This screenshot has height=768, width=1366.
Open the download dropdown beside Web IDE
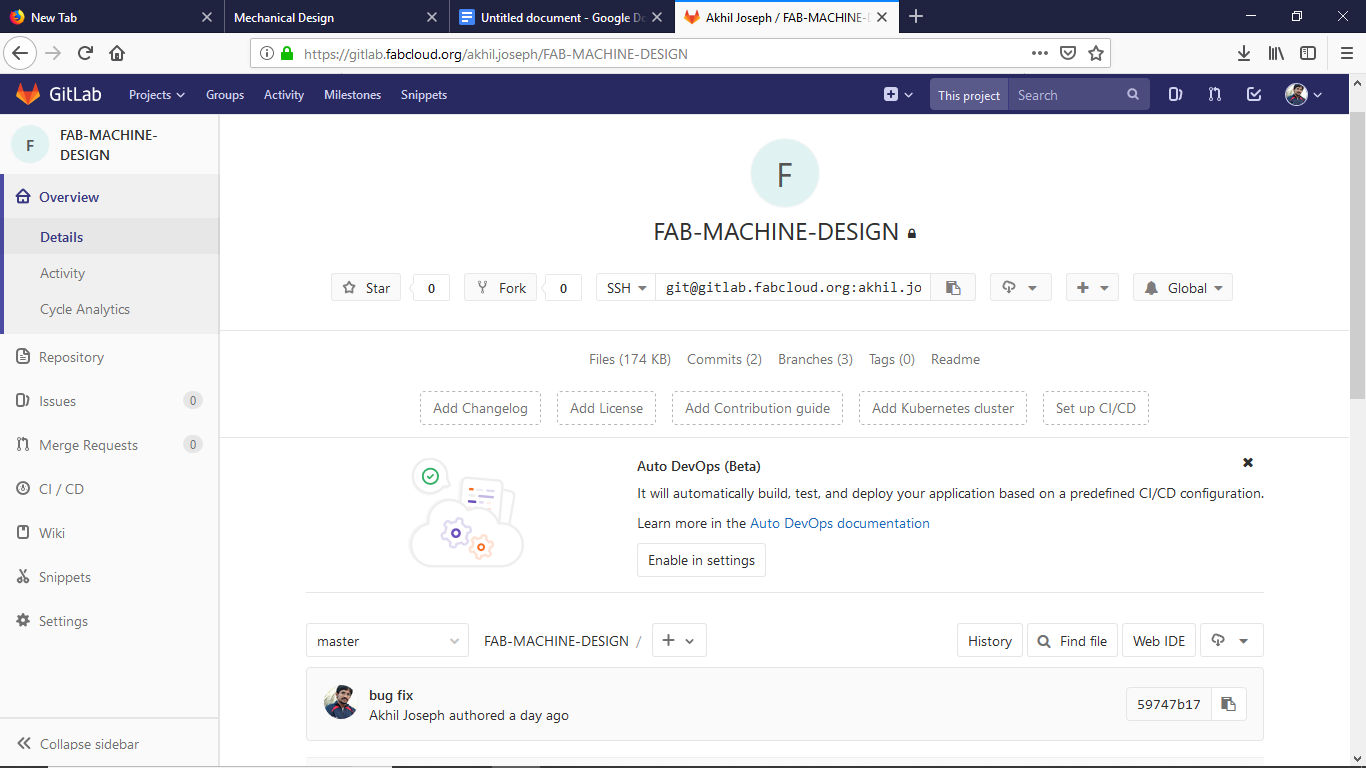point(1231,641)
